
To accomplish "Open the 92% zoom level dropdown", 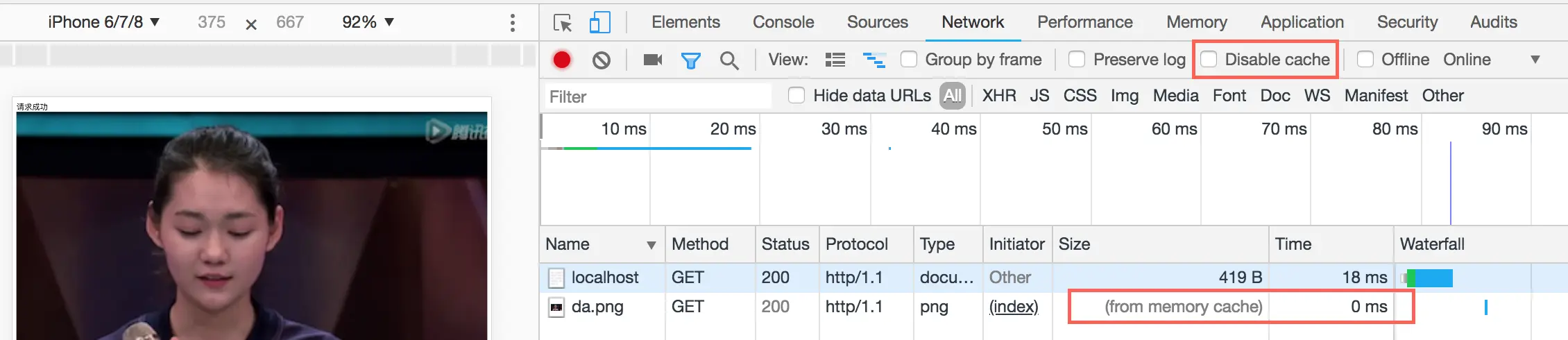I will point(368,22).
